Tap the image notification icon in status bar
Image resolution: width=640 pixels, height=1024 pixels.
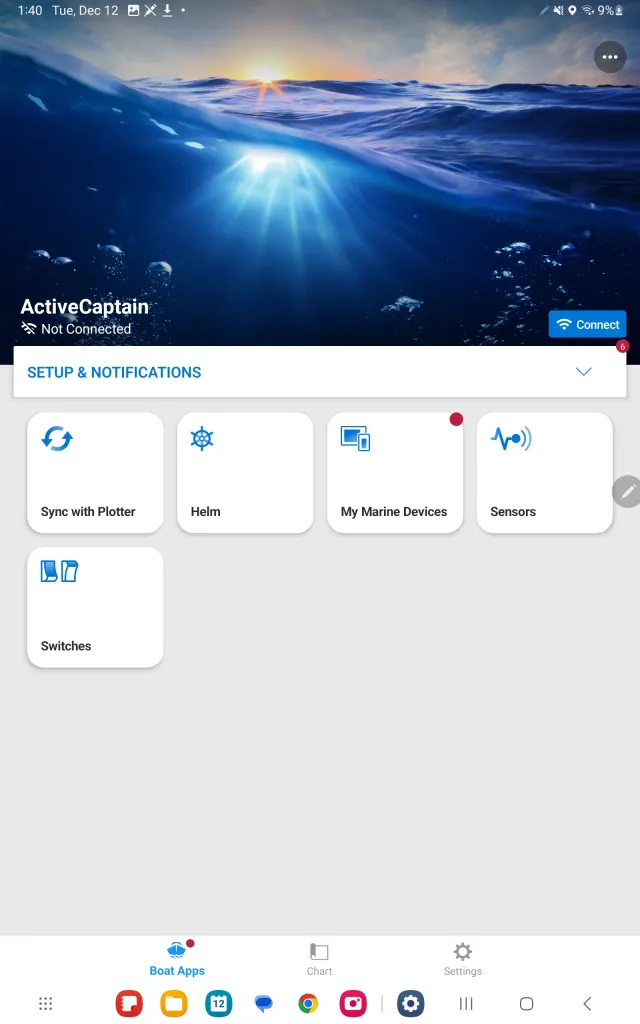[133, 10]
